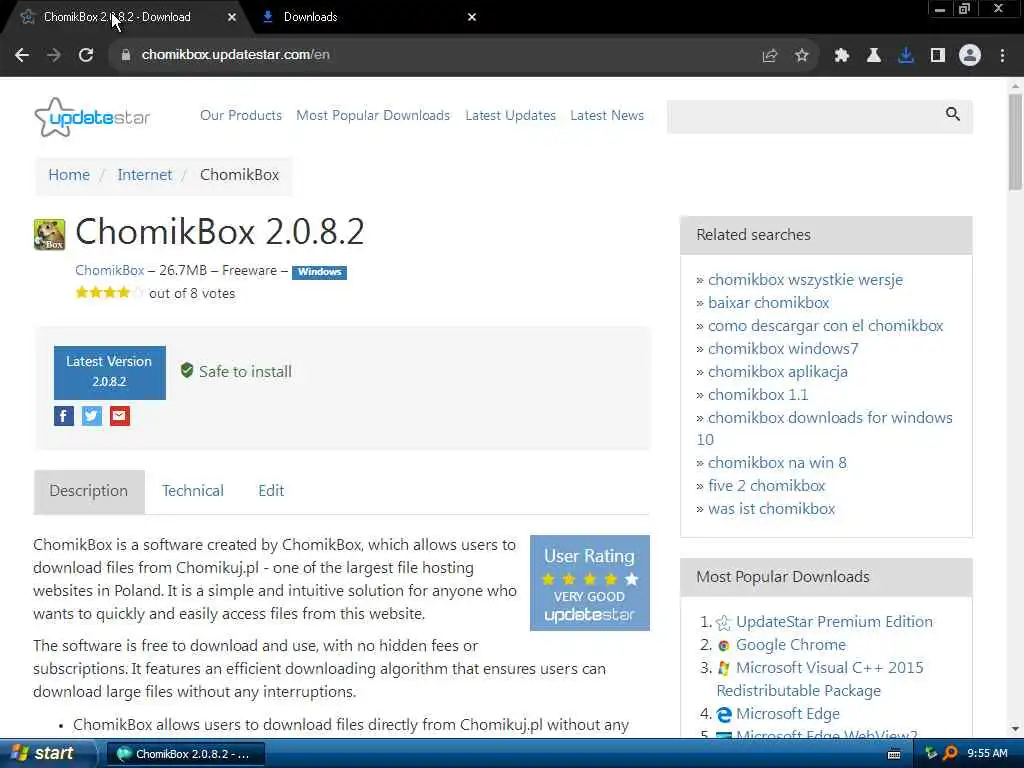1024x768 pixels.
Task: Open Our Products menu
Action: click(x=241, y=116)
